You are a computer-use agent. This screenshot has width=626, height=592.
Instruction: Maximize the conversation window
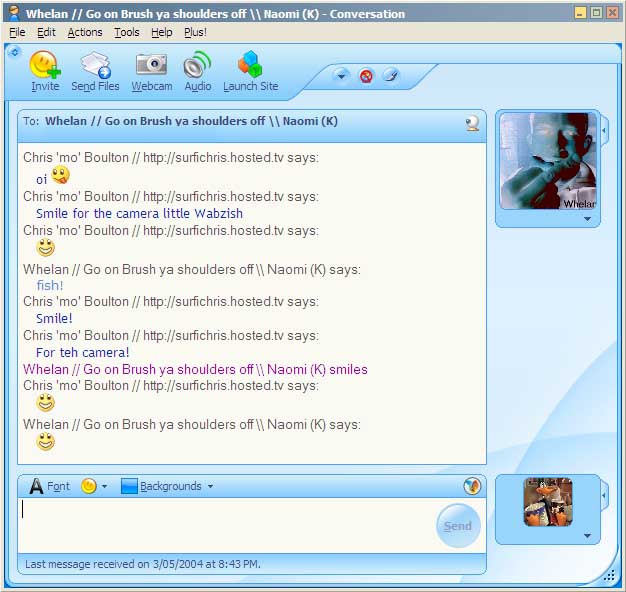coord(596,13)
